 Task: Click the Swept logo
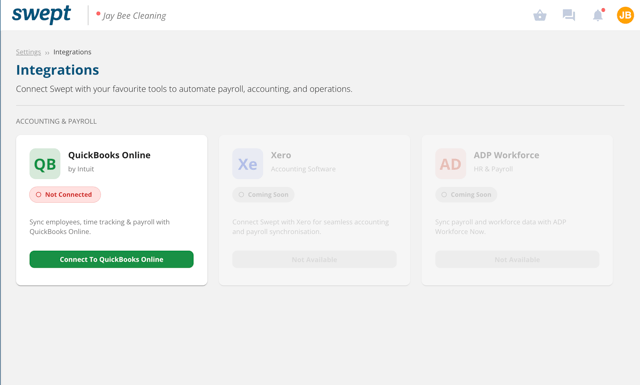pyautogui.click(x=41, y=15)
